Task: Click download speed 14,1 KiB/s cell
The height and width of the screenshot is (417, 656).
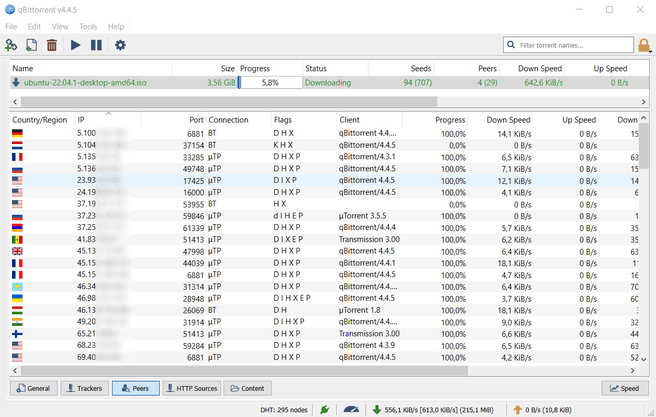Action: click(514, 134)
